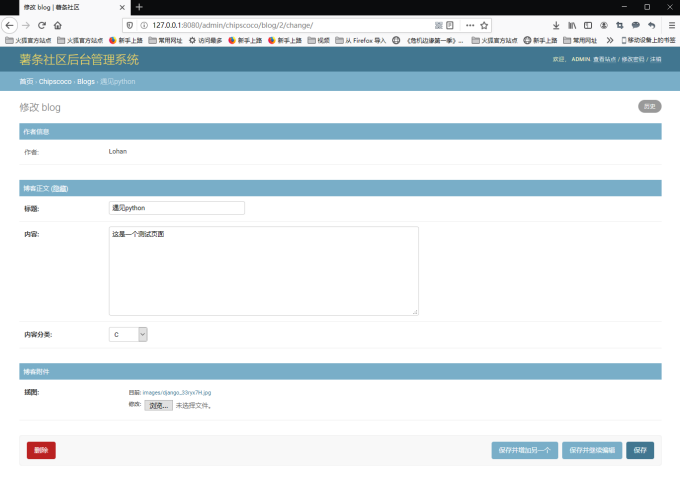The image size is (680, 478).
Task: Open Chipscoco breadcrumb link
Action: [x=55, y=82]
